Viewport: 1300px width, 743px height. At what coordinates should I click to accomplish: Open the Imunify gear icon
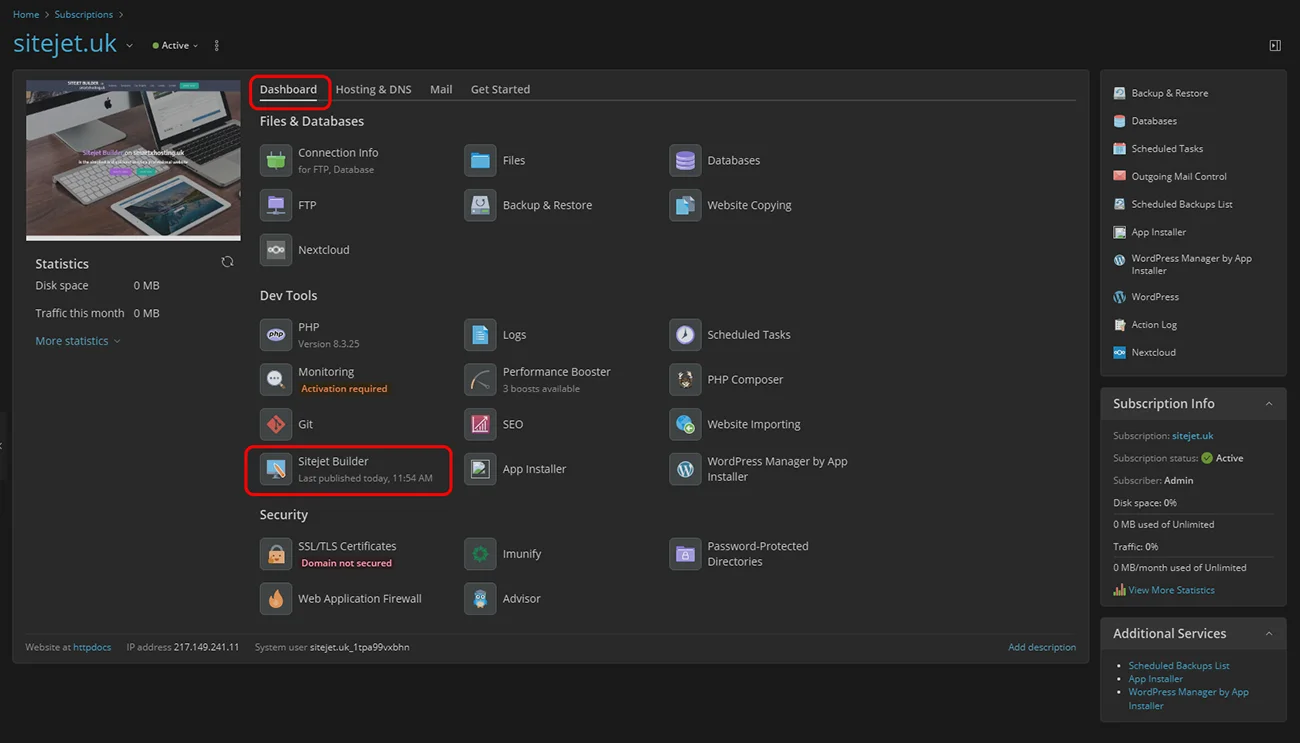[480, 554]
